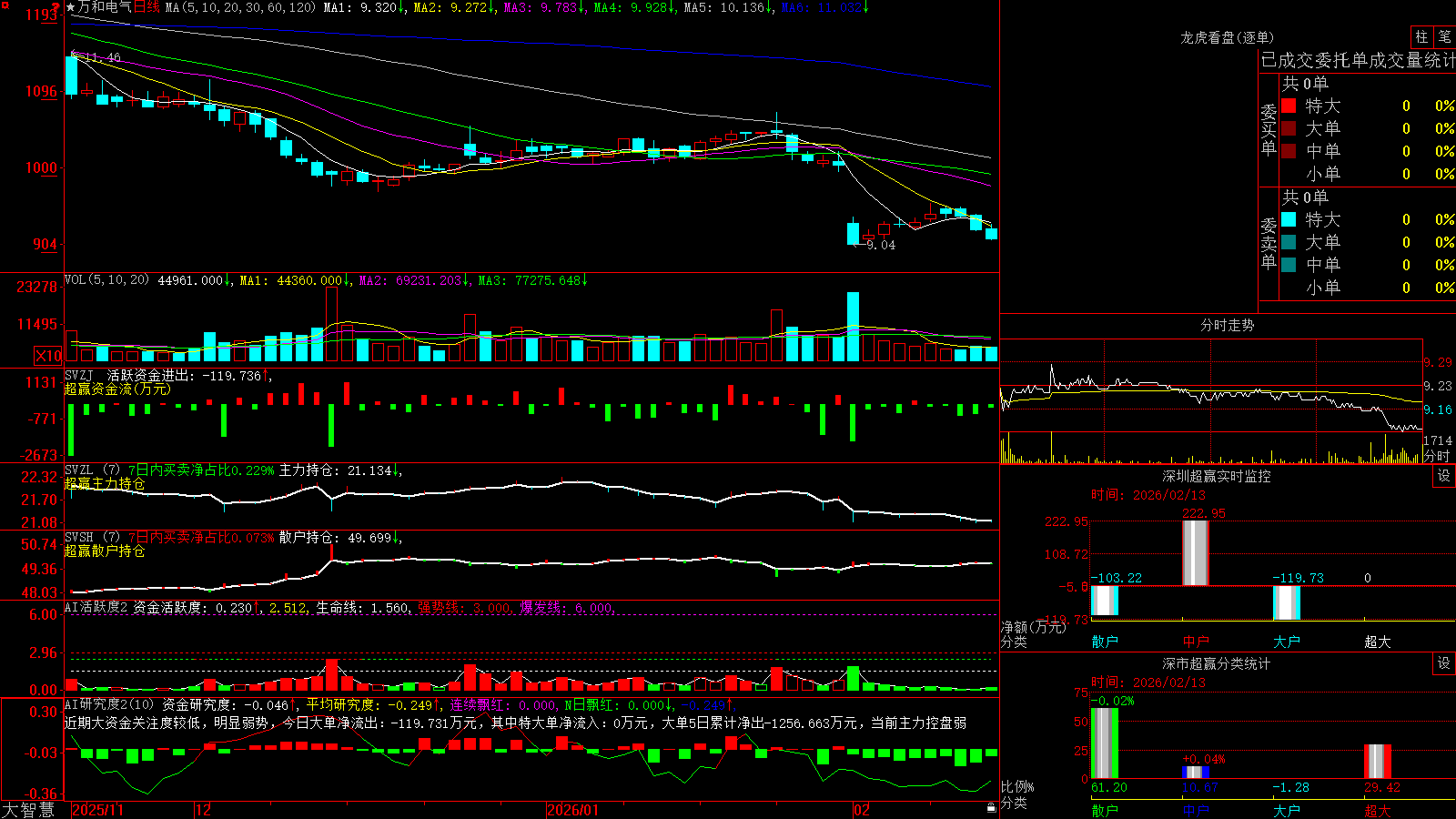This screenshot has width=1456, height=819.
Task: Click the 大户 -119.73 bar in 深圳超赢实时监控
Action: tap(1287, 603)
